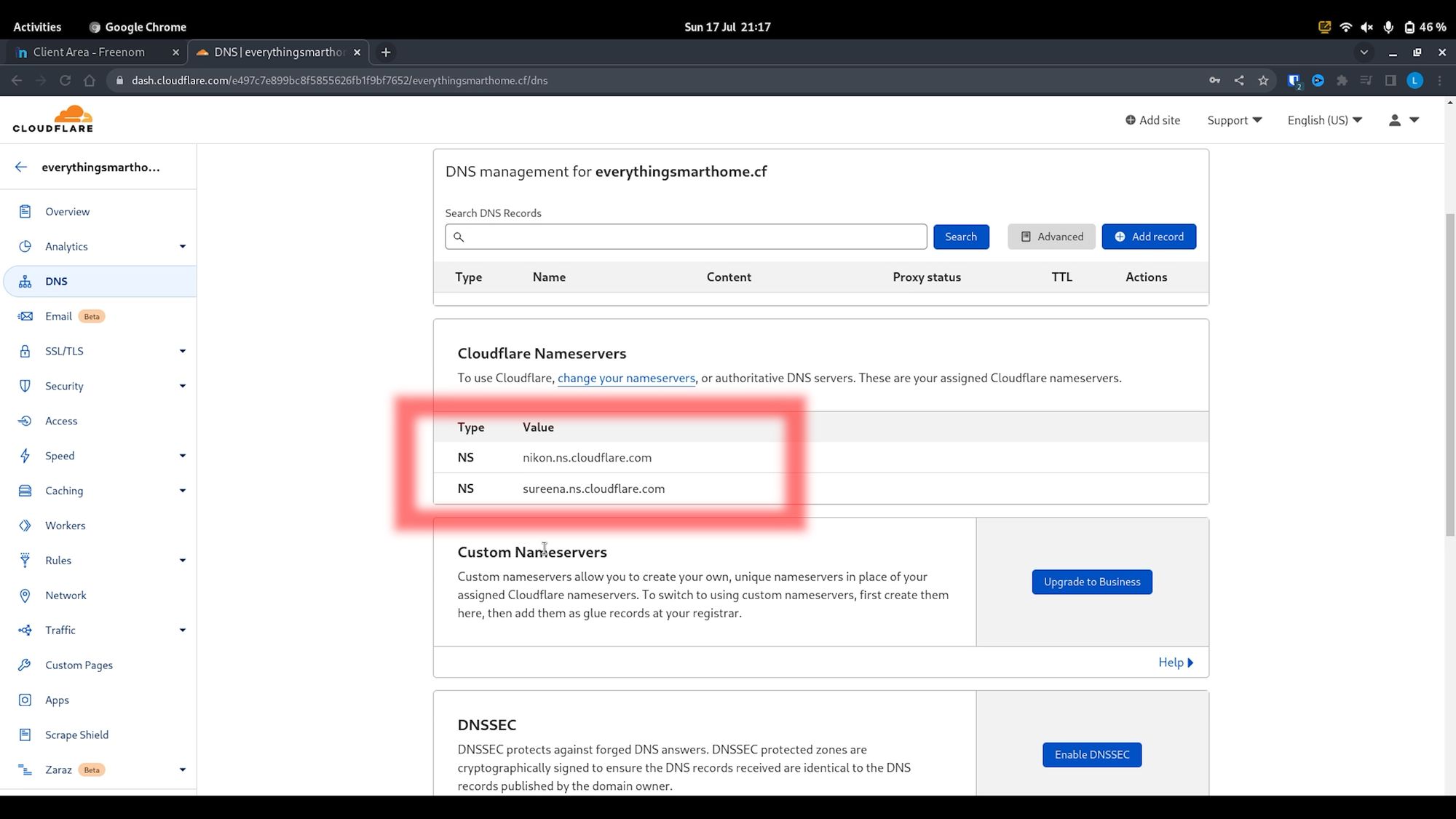The width and height of the screenshot is (1456, 819).
Task: Open Chrome tab search chevron
Action: (1364, 52)
